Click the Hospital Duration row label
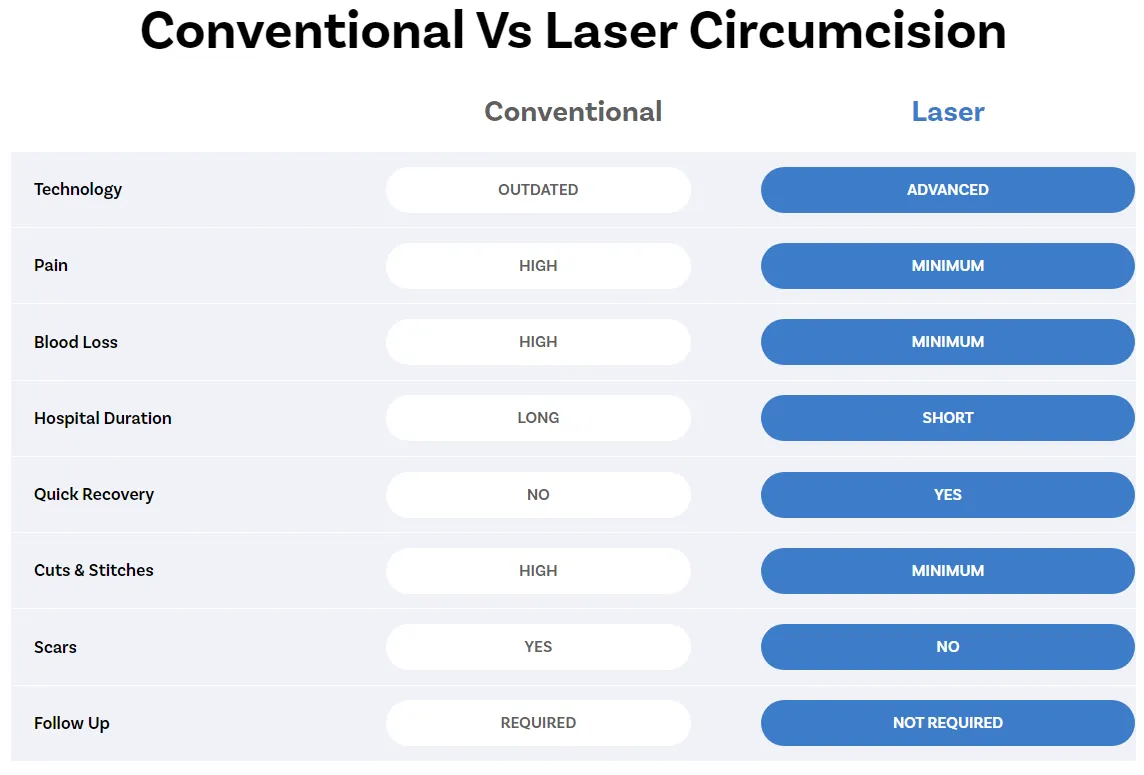This screenshot has height=775, width=1144. click(x=103, y=418)
